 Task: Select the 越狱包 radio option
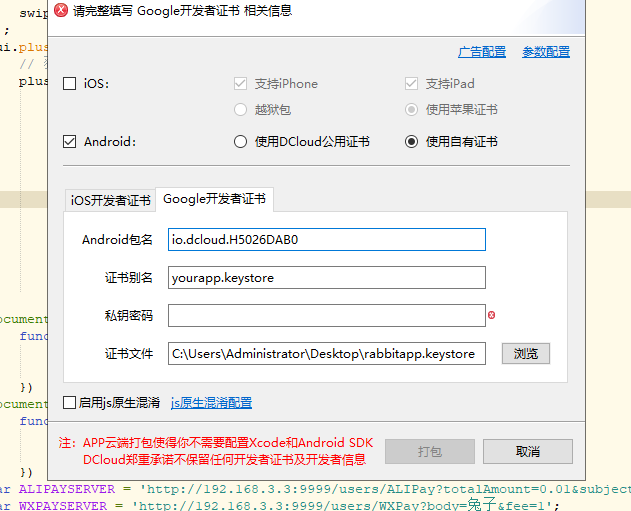(x=240, y=109)
